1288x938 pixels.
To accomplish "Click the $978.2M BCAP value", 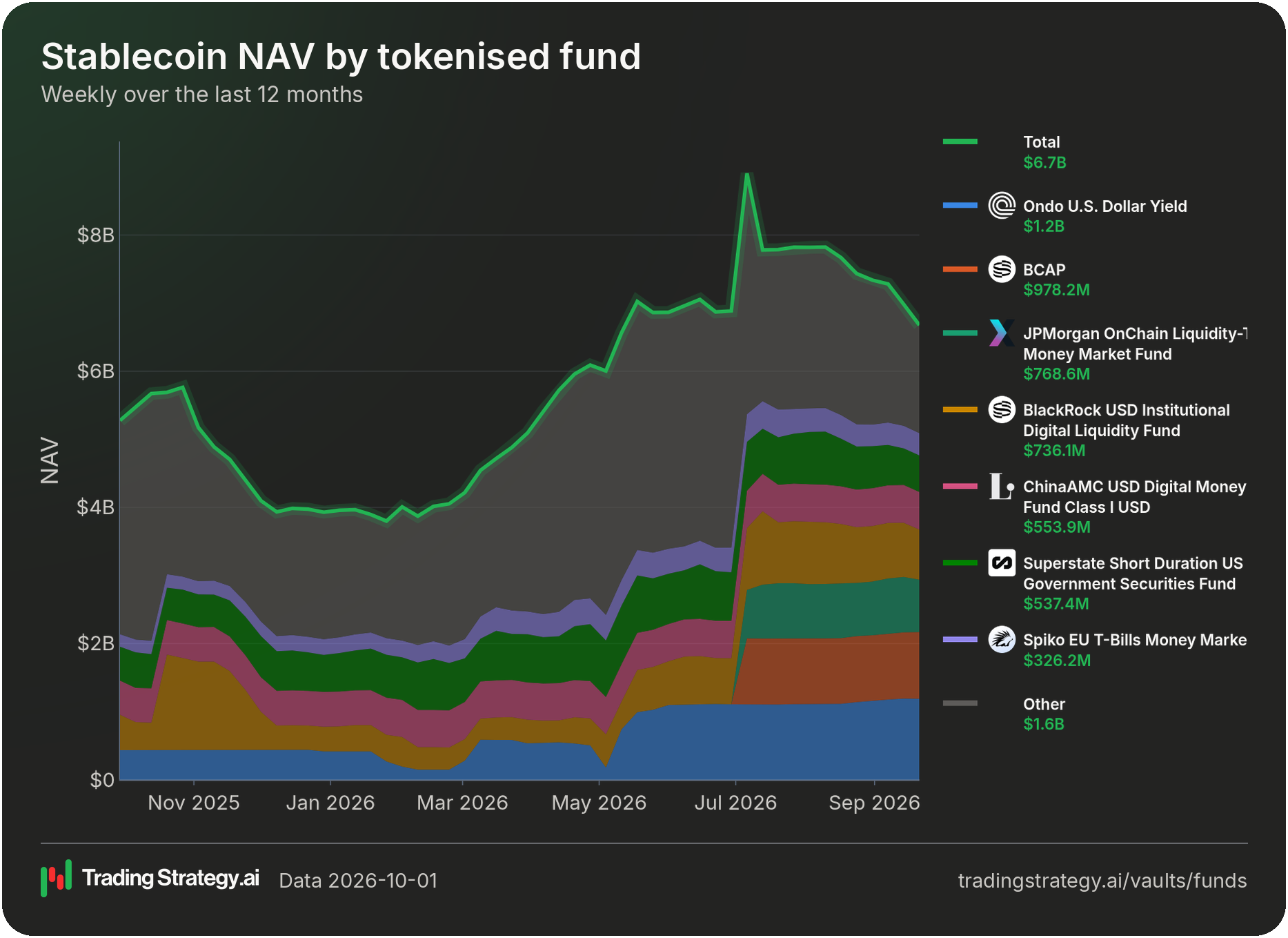I will tap(1056, 290).
